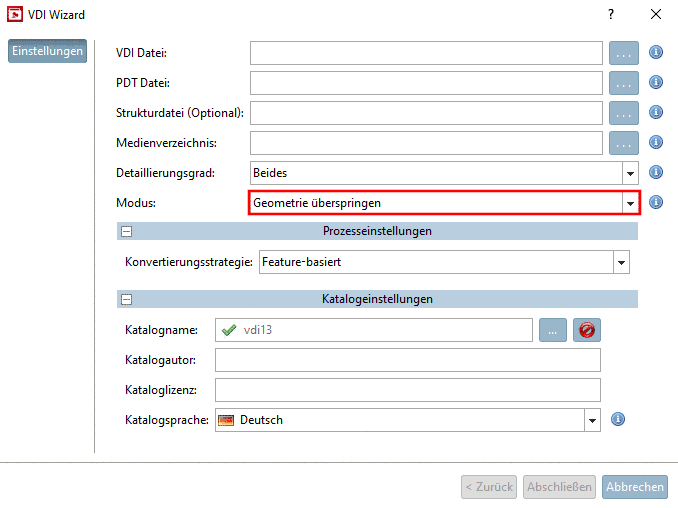Viewport: 678px width, 508px height.
Task: Select the Einstellungen tab
Action: (48, 51)
